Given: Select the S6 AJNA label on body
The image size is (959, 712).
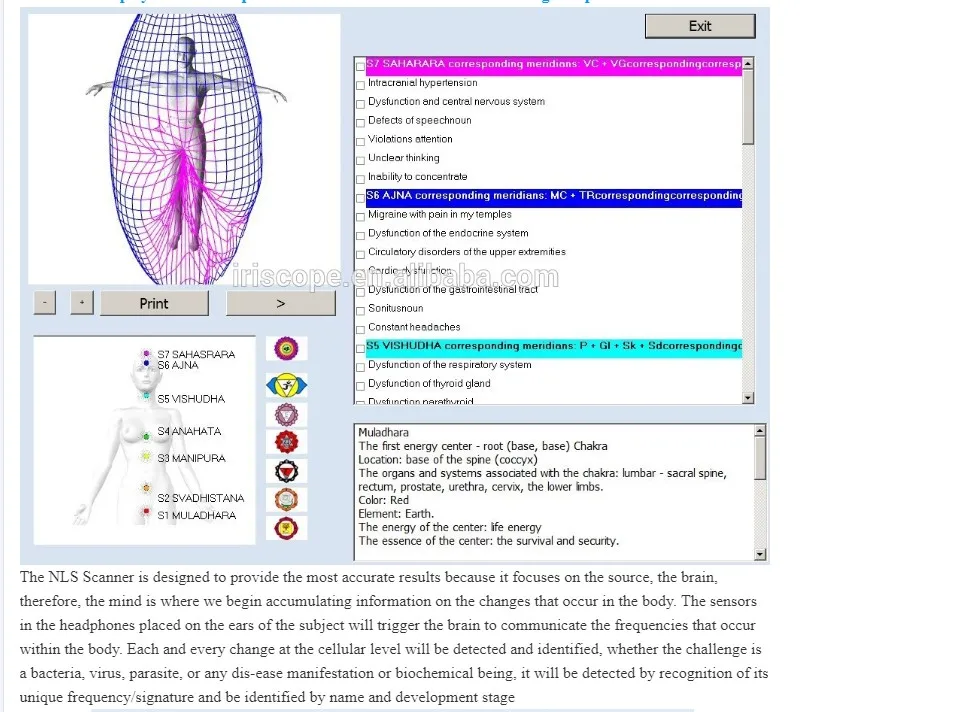Looking at the screenshot, I should (178, 365).
